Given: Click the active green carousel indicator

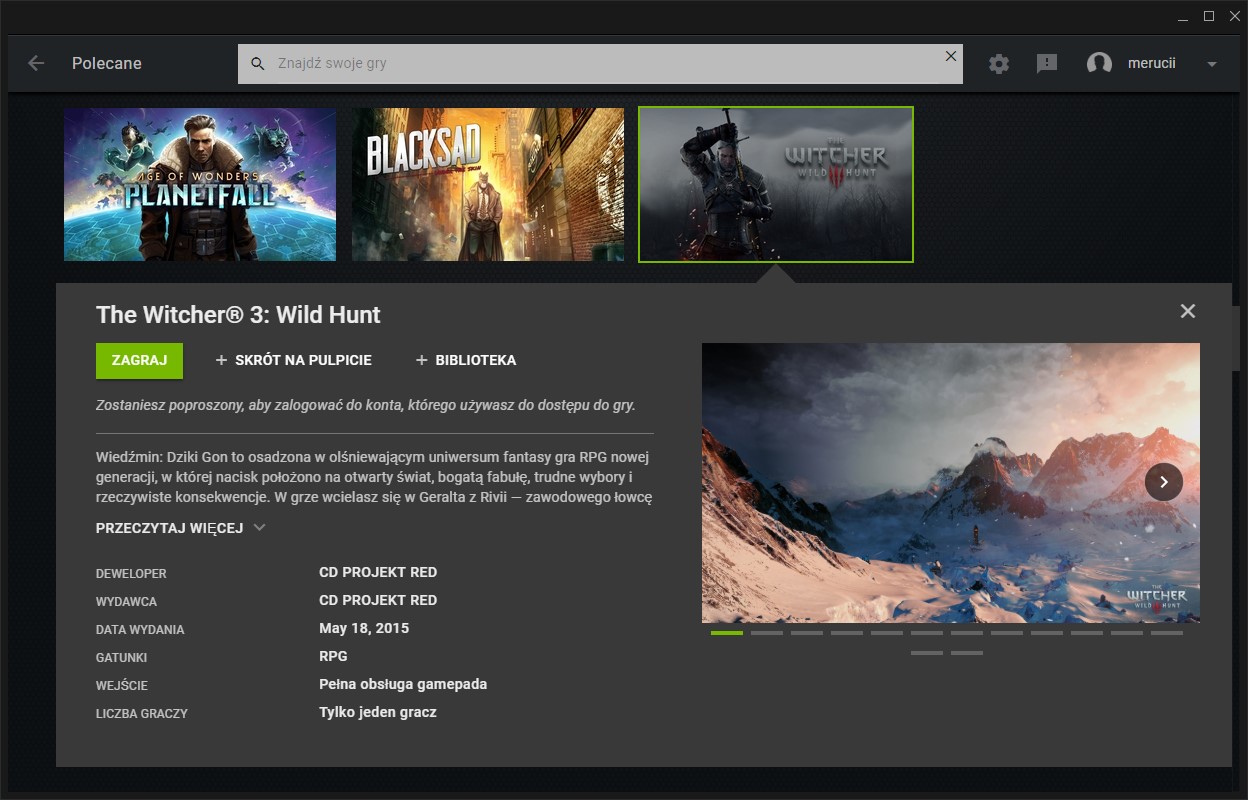Looking at the screenshot, I should (727, 633).
